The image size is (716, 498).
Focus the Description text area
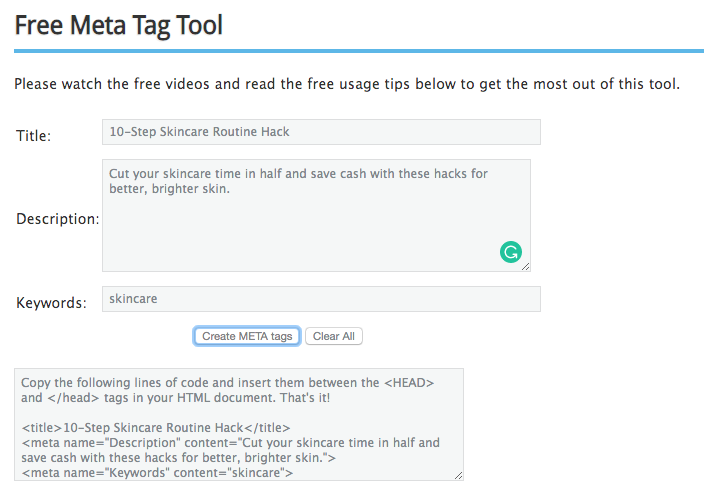coord(316,215)
